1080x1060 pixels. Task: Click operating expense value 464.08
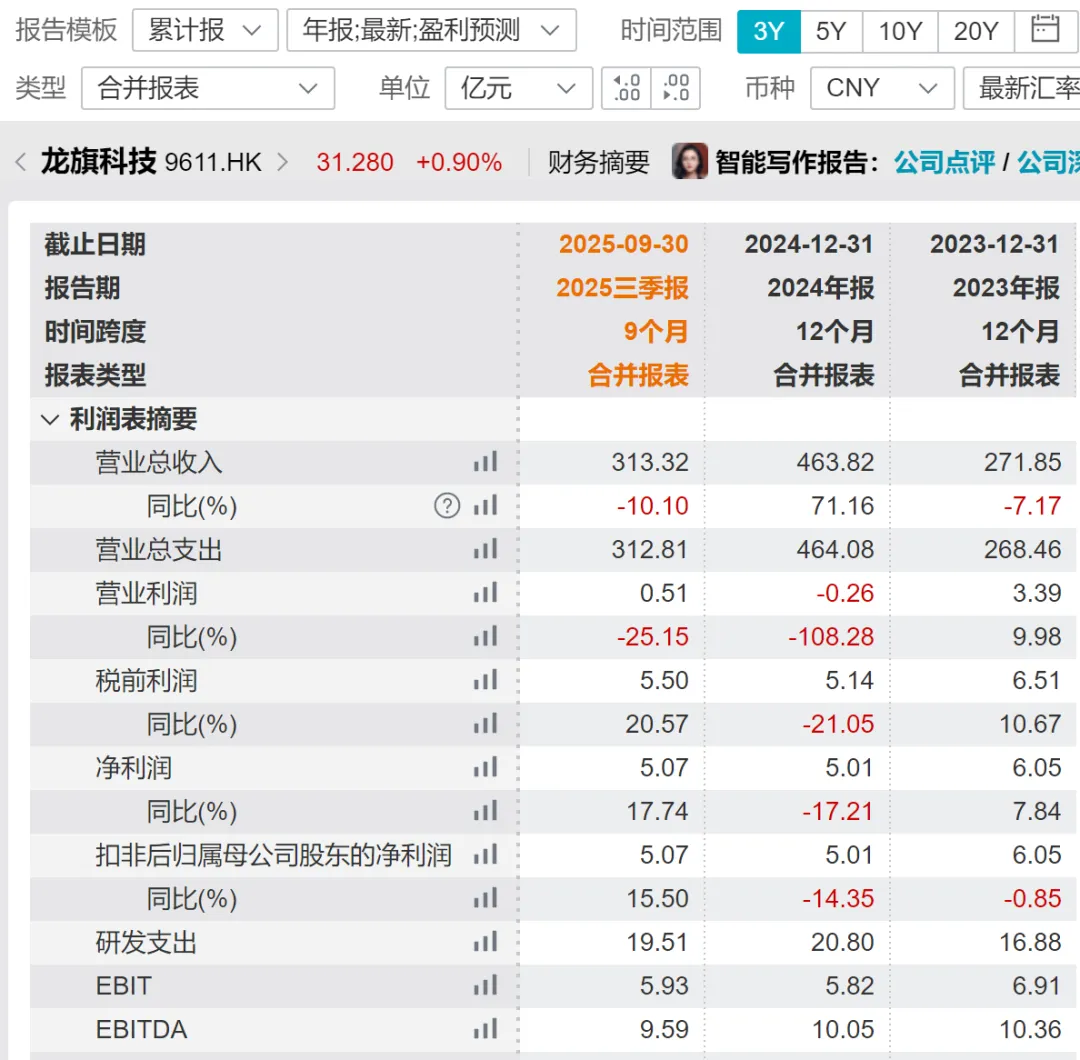(835, 550)
